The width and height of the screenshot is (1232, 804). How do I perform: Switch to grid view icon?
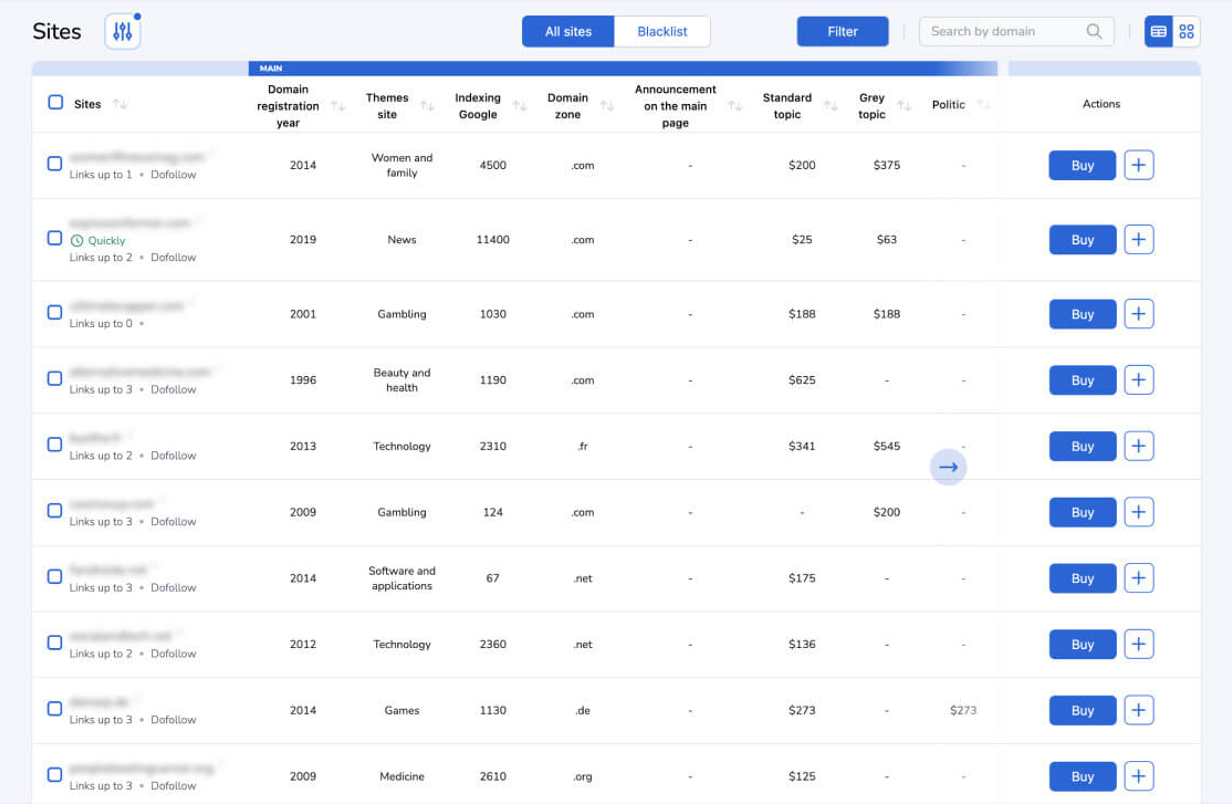[1186, 31]
